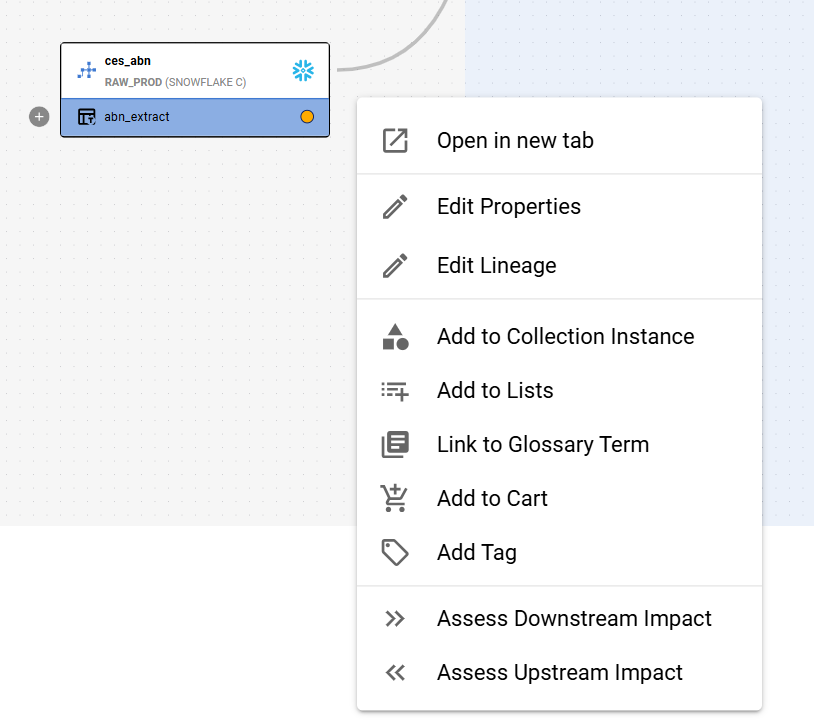Expand node with the plus button

[x=39, y=117]
